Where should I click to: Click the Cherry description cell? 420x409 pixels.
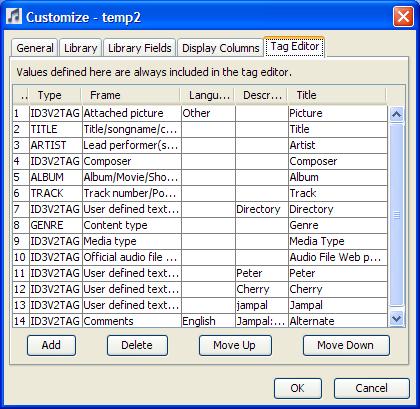tap(262, 289)
